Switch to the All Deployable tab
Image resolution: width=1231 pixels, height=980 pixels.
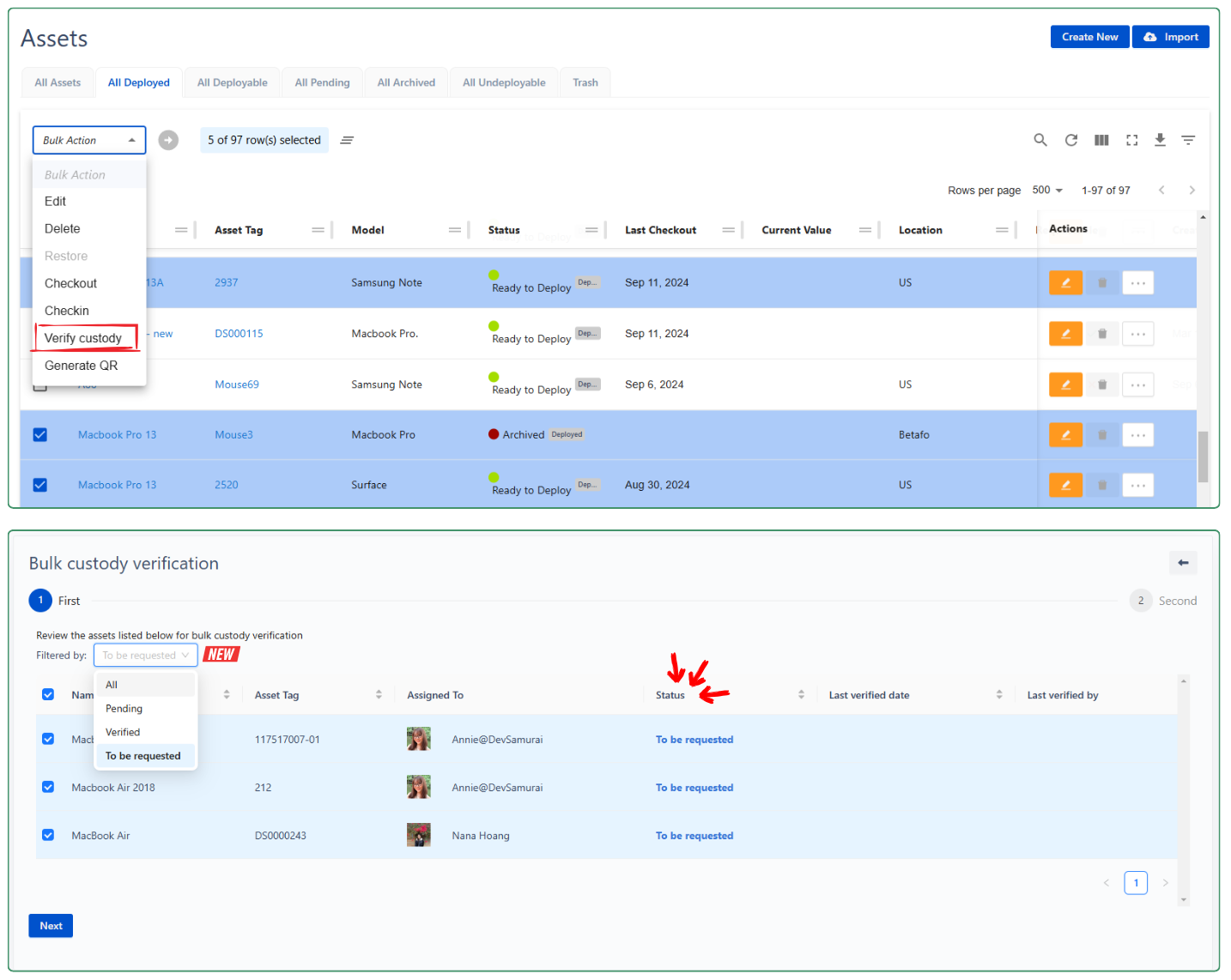click(232, 83)
